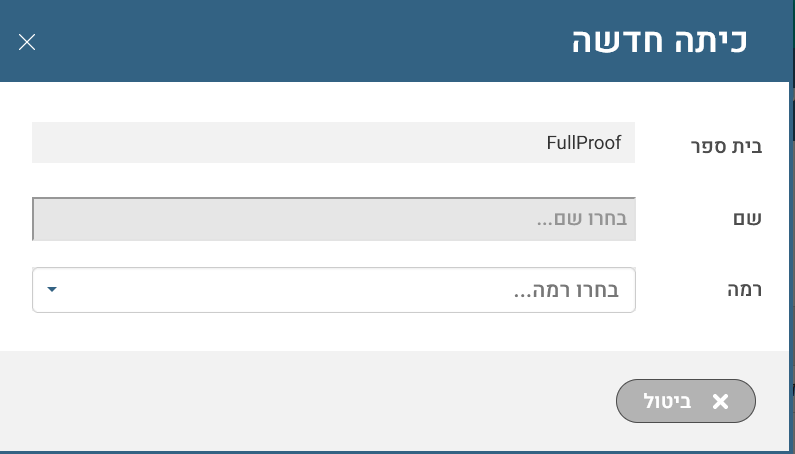The image size is (795, 454).
Task: Focus the "בחרו שם..." name input field
Action: point(334,219)
